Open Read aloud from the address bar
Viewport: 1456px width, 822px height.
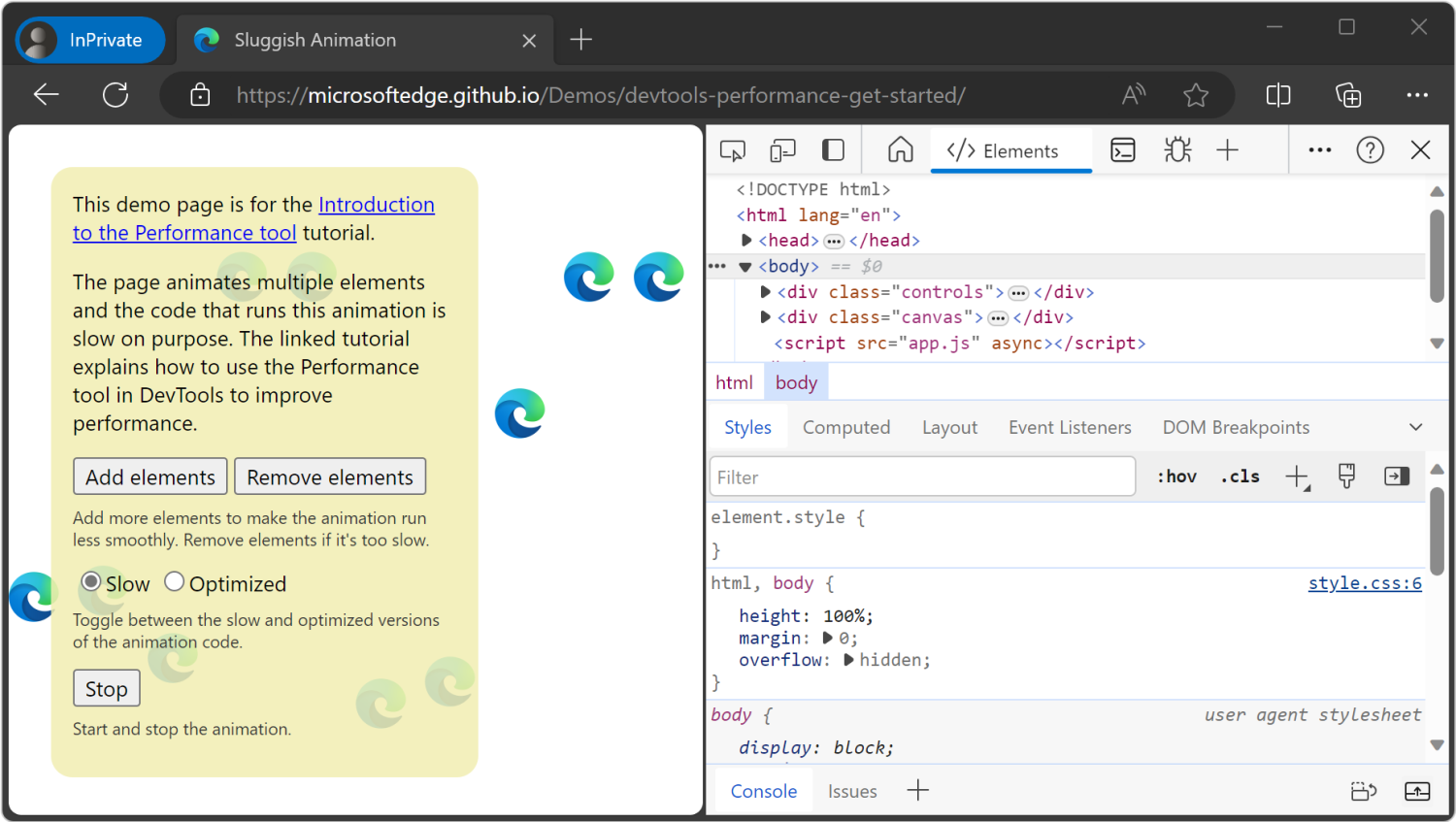[1134, 94]
